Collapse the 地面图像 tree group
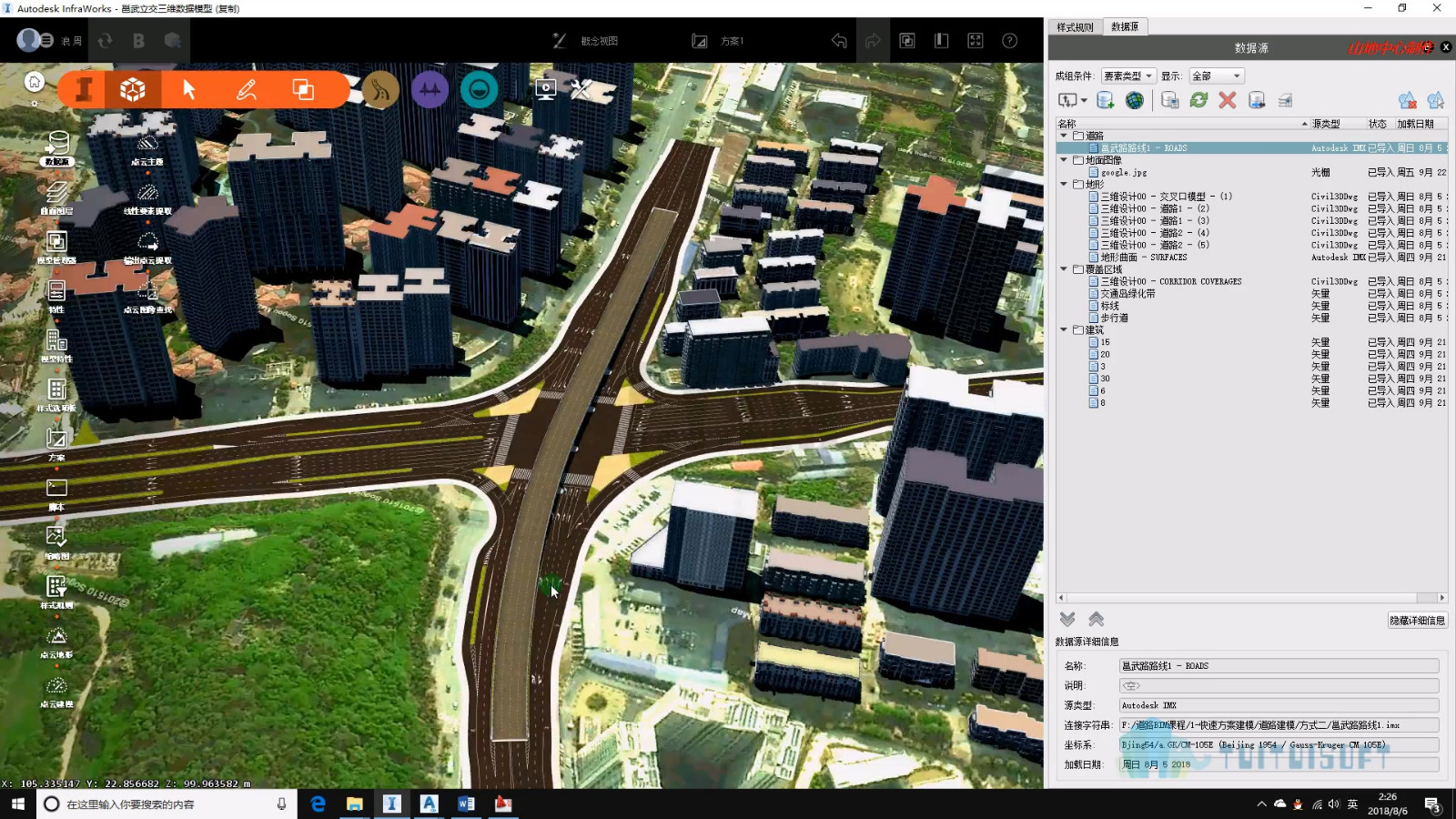 pyautogui.click(x=1064, y=159)
